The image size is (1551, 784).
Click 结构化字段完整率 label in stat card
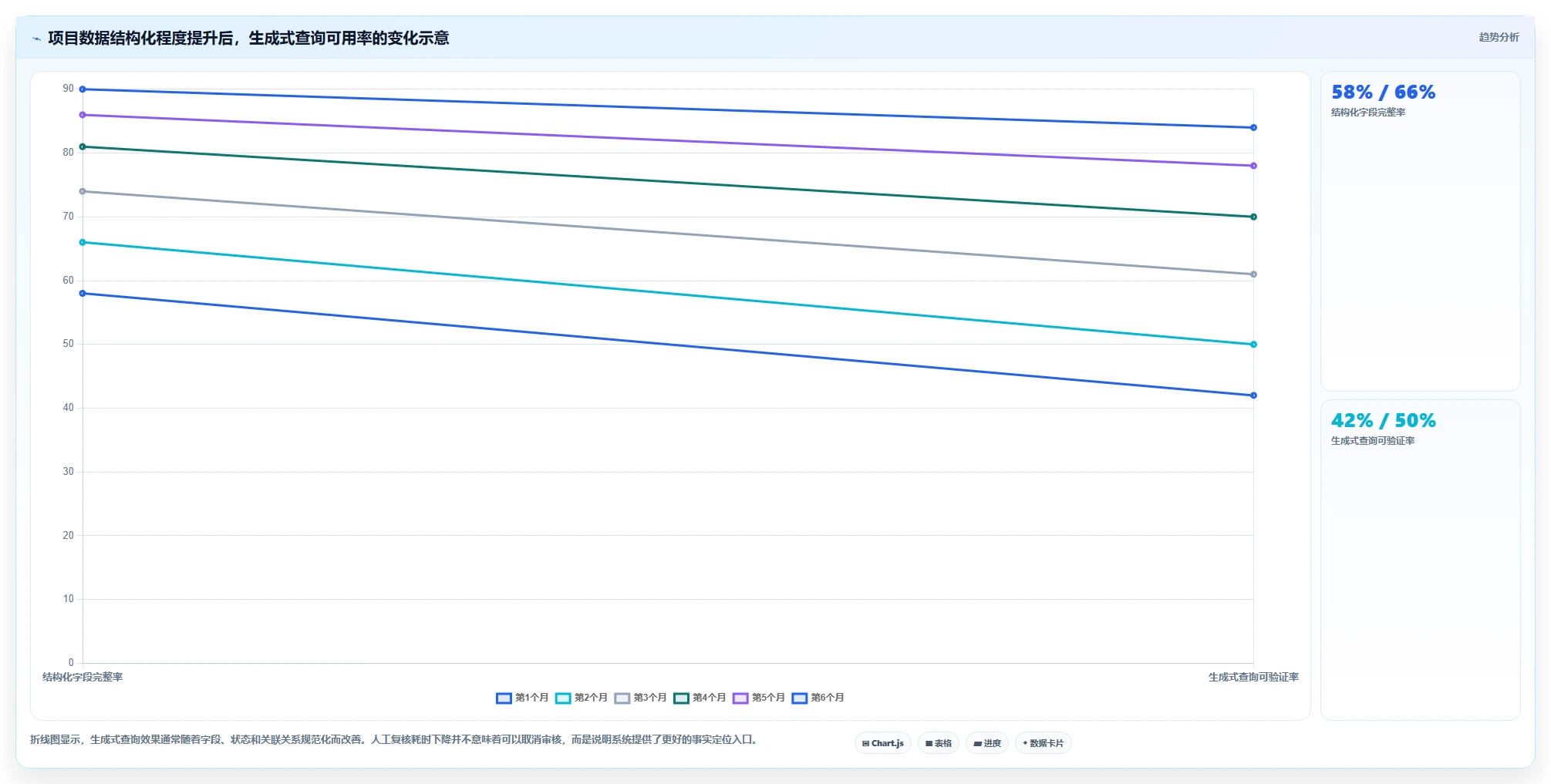point(1368,113)
